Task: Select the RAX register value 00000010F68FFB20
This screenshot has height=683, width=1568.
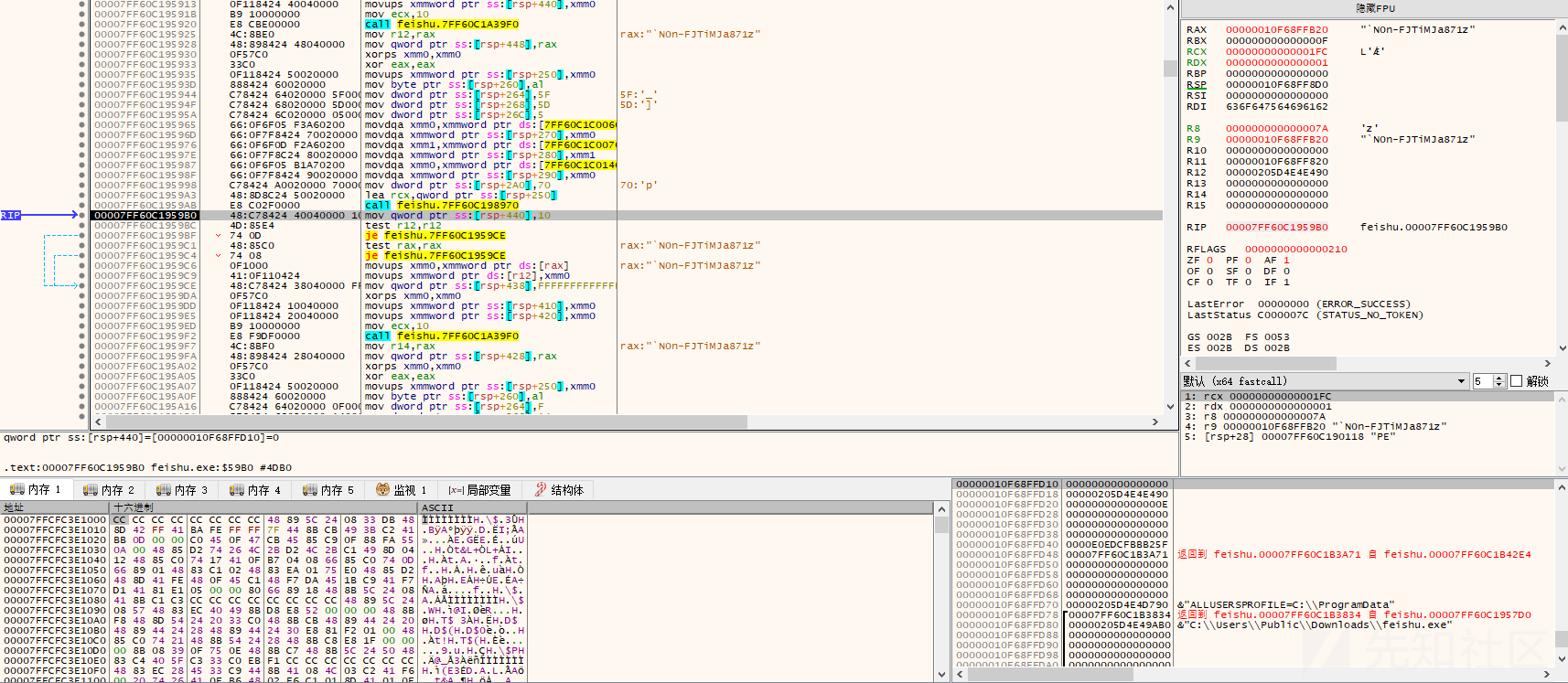Action: point(1277,30)
